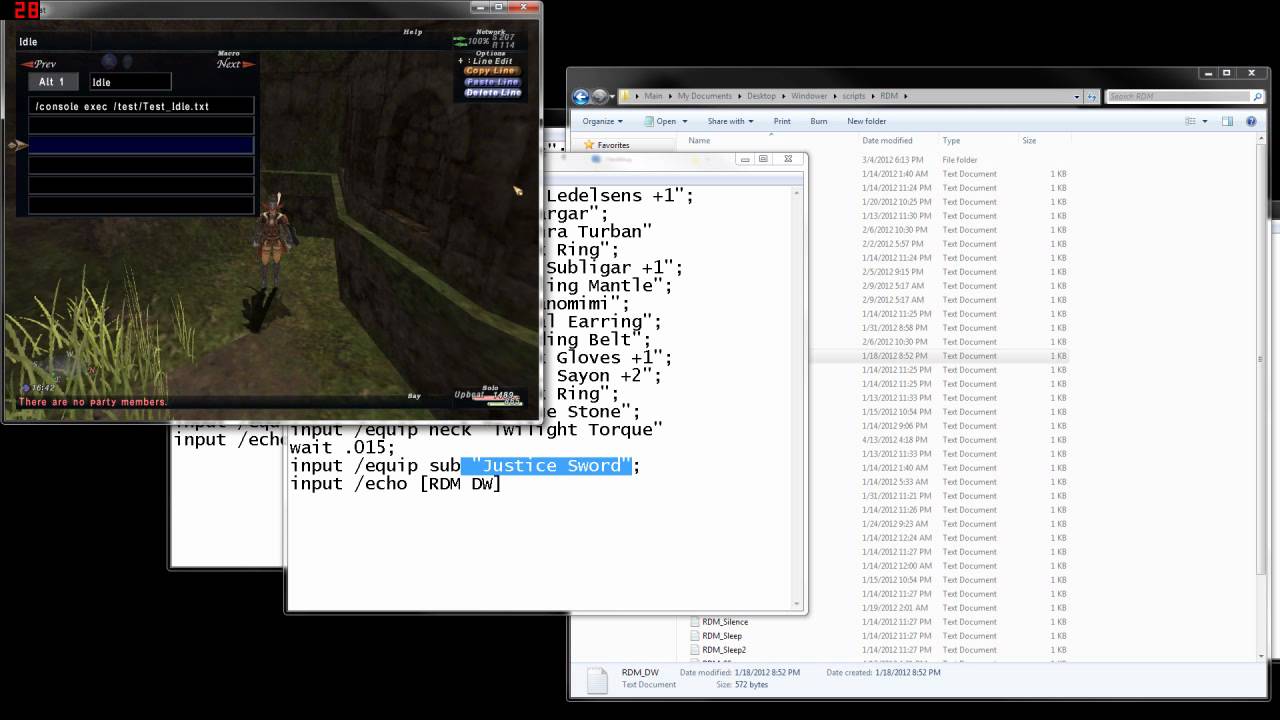This screenshot has width=1280, height=720.
Task: Open recent locations dropdown beside forward button
Action: pos(613,97)
